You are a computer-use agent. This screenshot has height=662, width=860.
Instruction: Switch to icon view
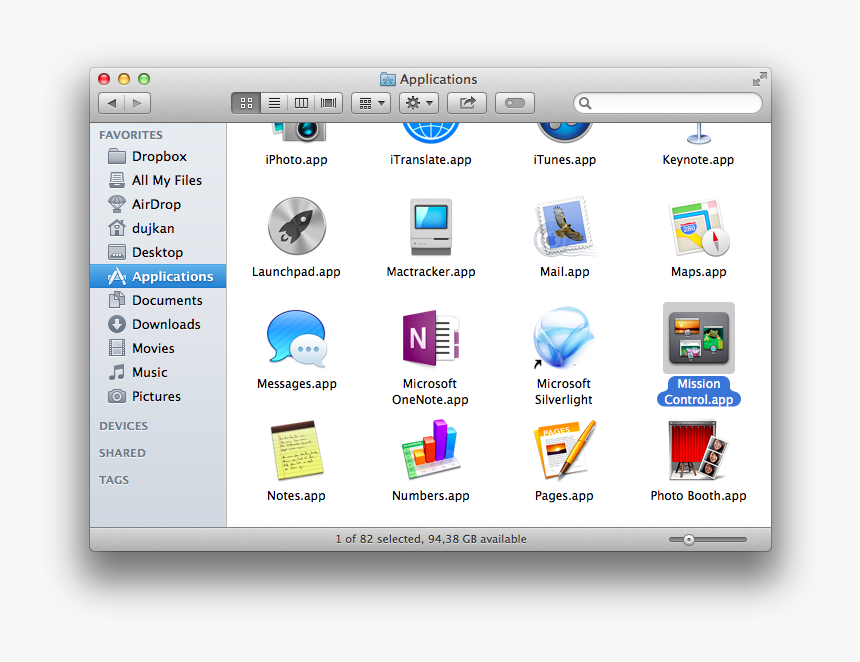[246, 103]
